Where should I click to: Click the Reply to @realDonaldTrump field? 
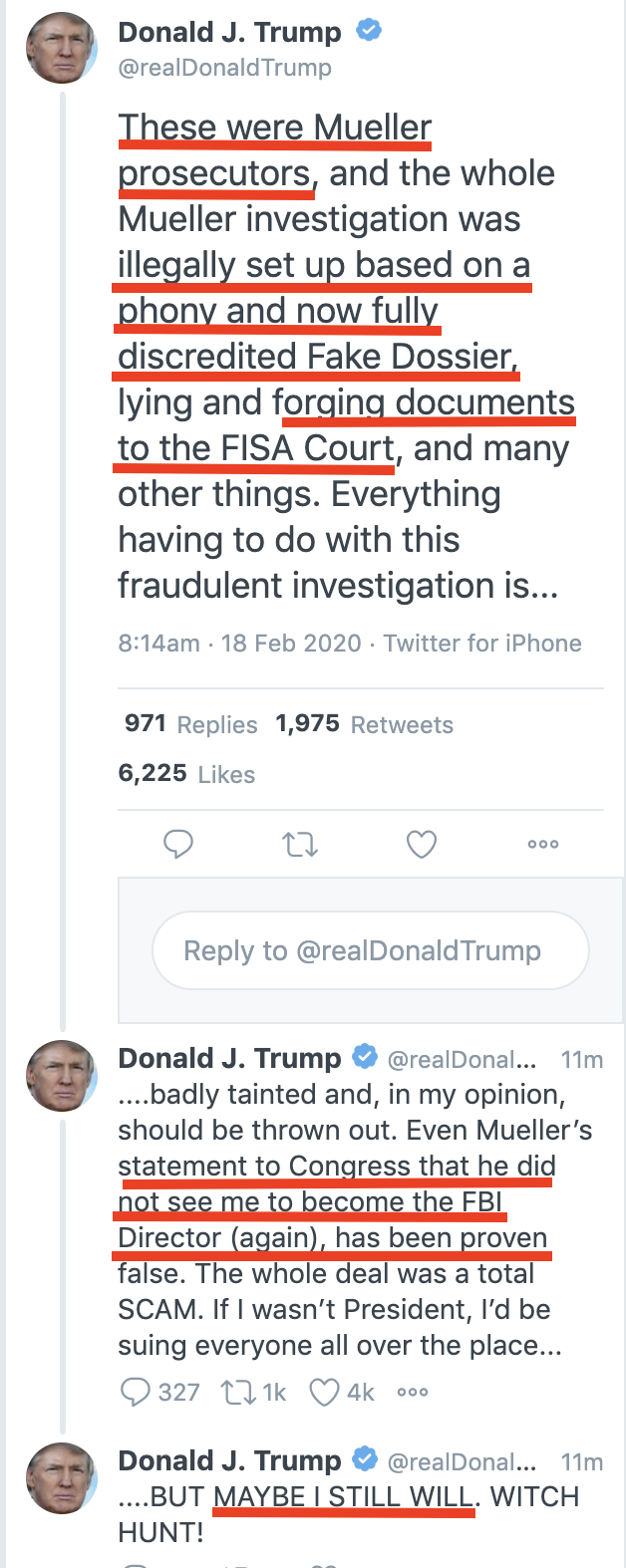click(371, 950)
